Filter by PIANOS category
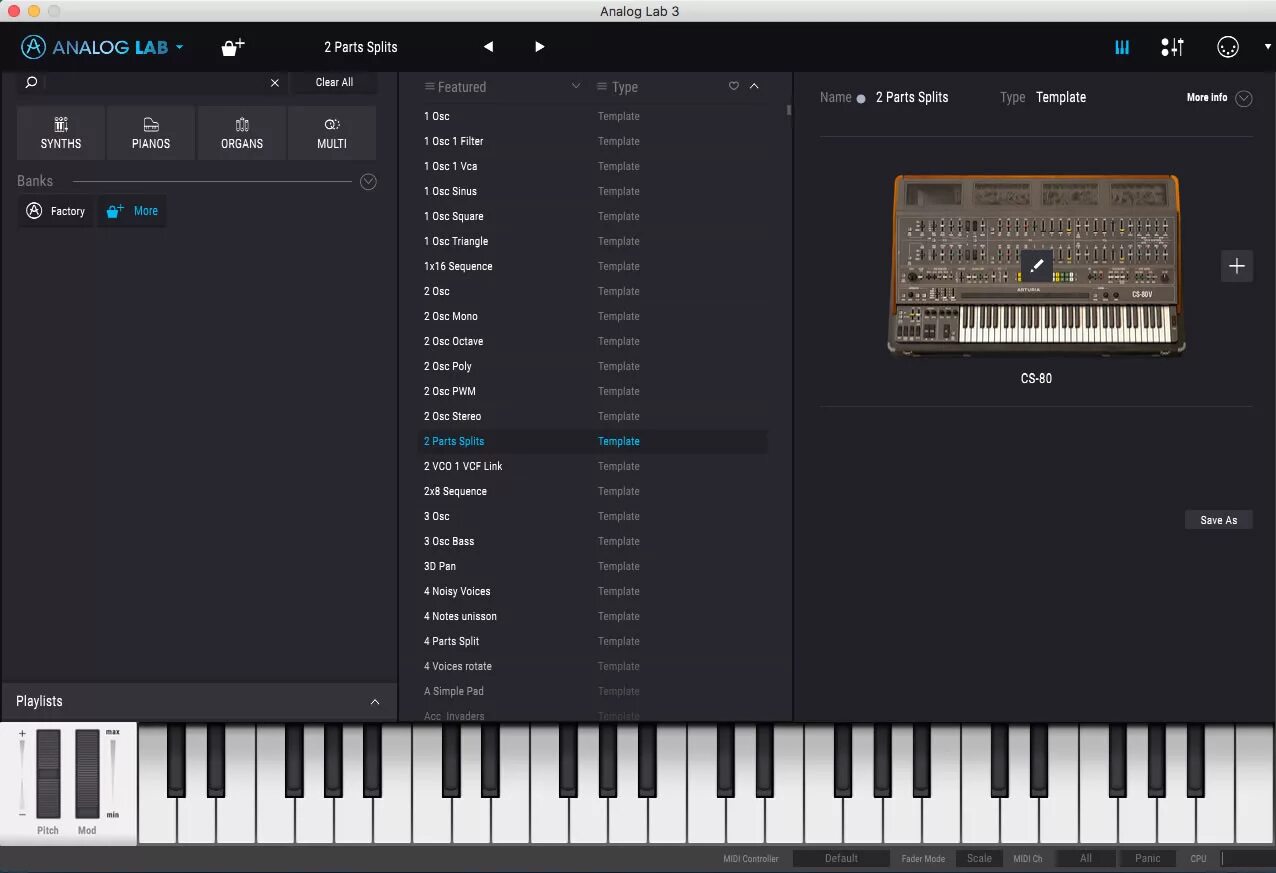This screenshot has width=1276, height=873. (x=151, y=133)
